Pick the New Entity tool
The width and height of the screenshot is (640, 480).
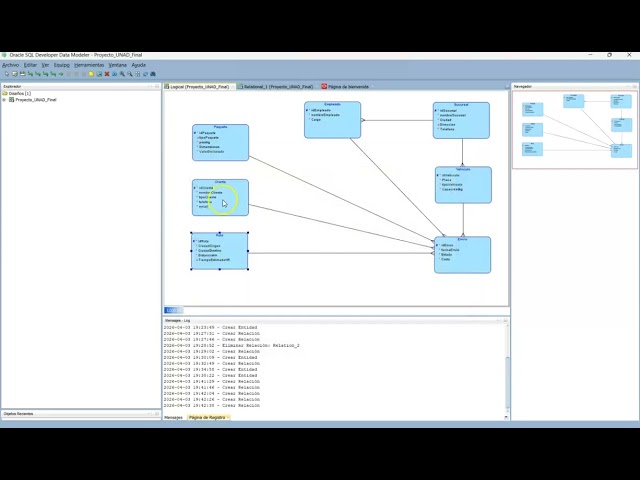(x=15, y=74)
